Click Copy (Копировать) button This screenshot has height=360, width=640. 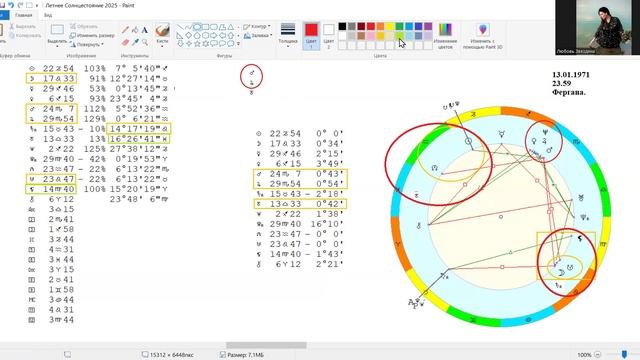click(x=25, y=36)
